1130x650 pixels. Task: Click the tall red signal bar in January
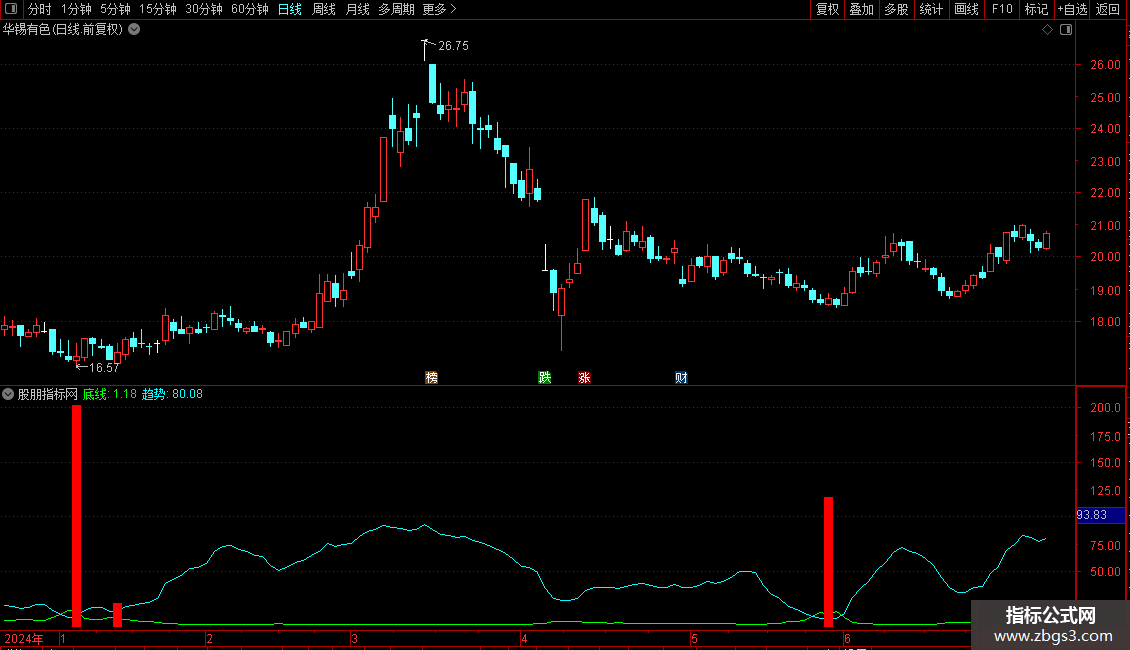click(x=76, y=515)
